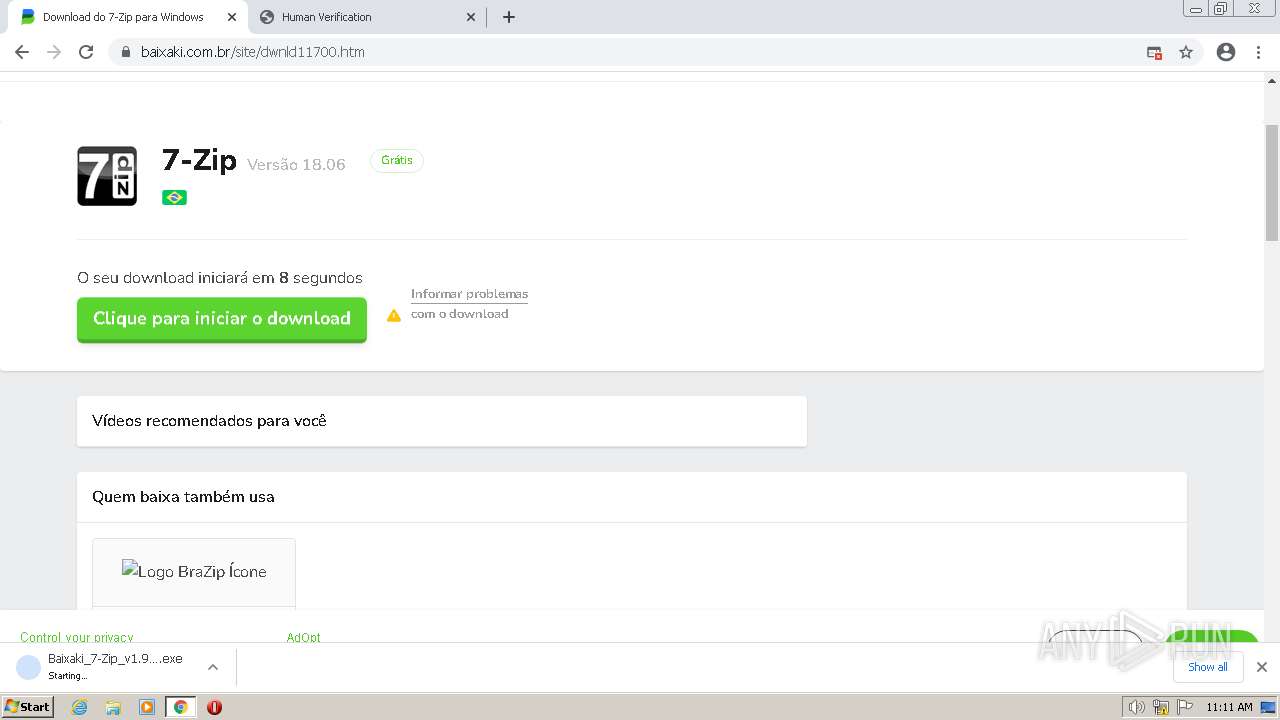
Task: Bookmark page with the star icon
Action: pos(1186,52)
